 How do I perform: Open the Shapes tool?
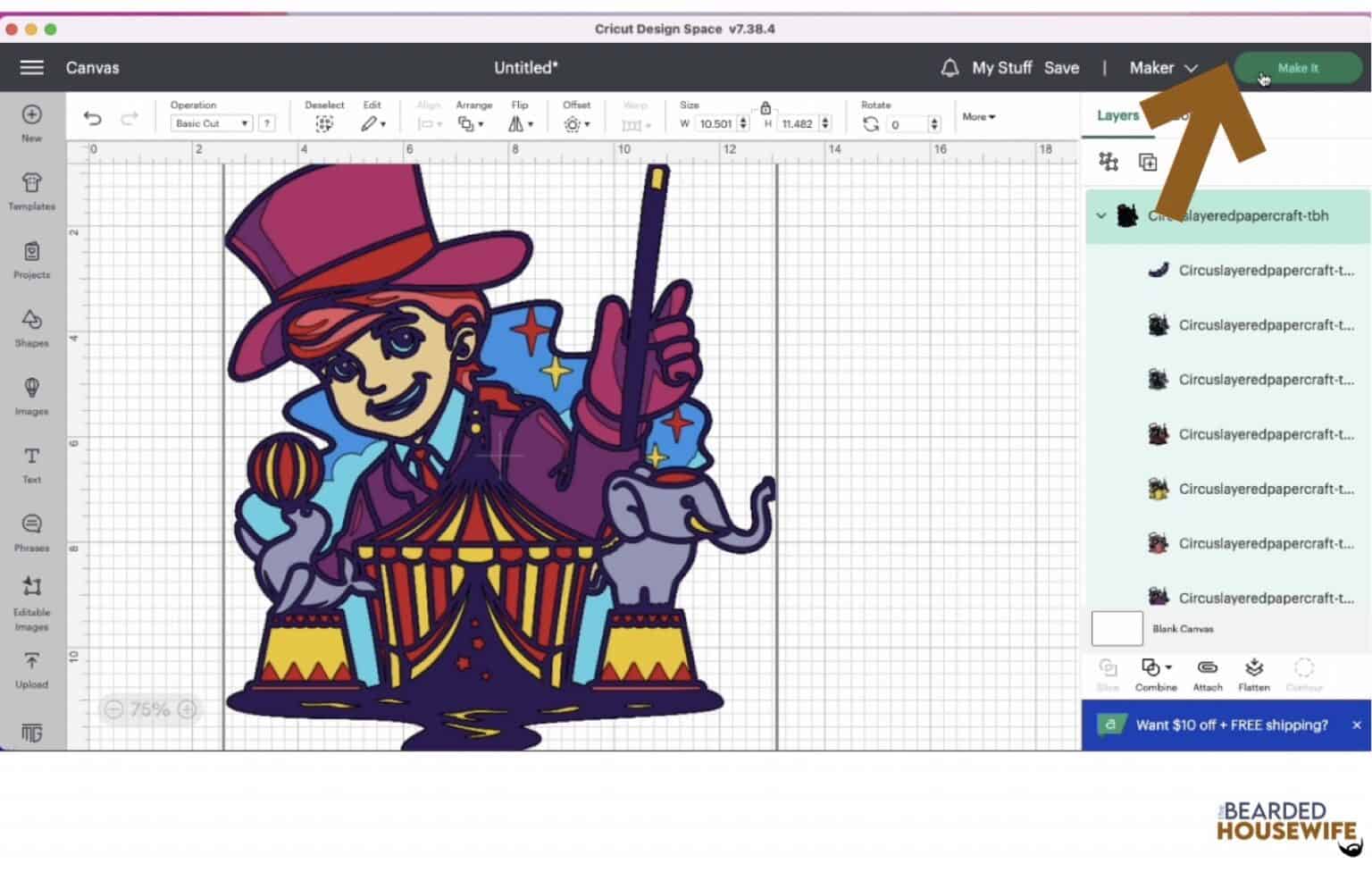point(31,327)
